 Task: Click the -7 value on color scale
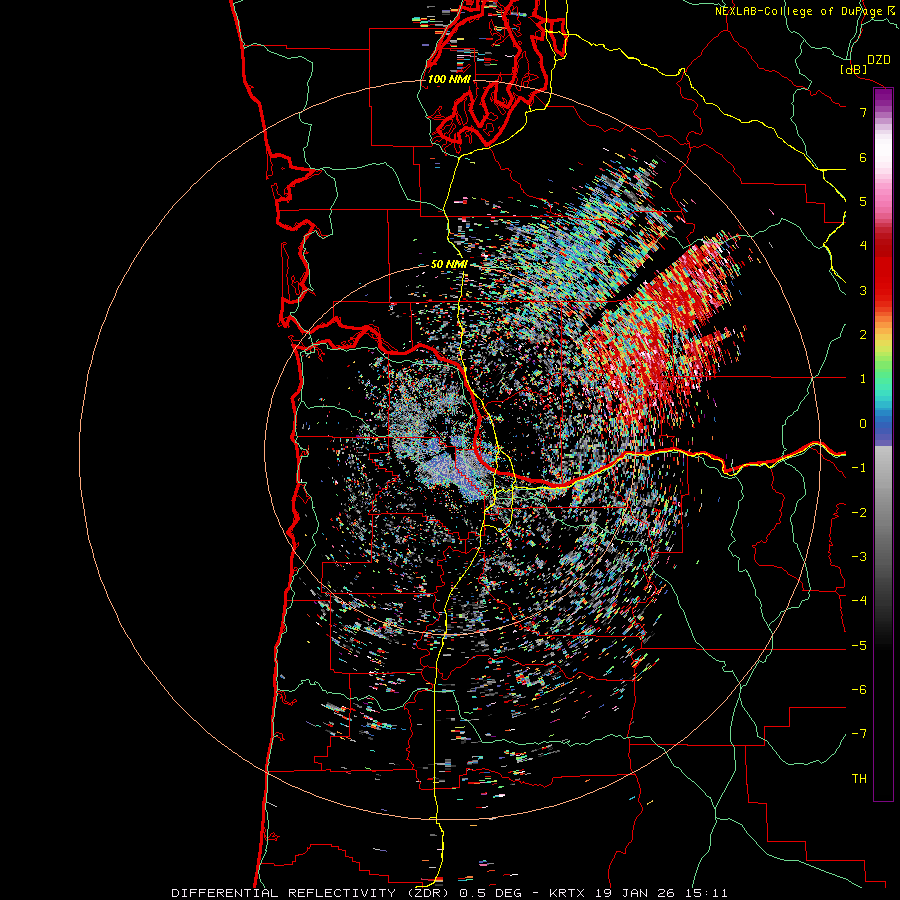tap(859, 734)
